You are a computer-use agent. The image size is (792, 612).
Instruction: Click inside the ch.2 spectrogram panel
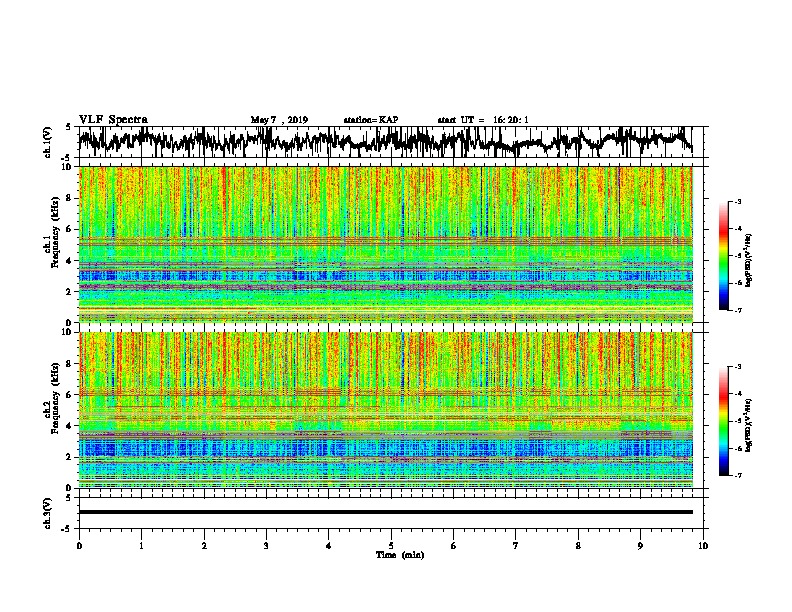pyautogui.click(x=385, y=410)
